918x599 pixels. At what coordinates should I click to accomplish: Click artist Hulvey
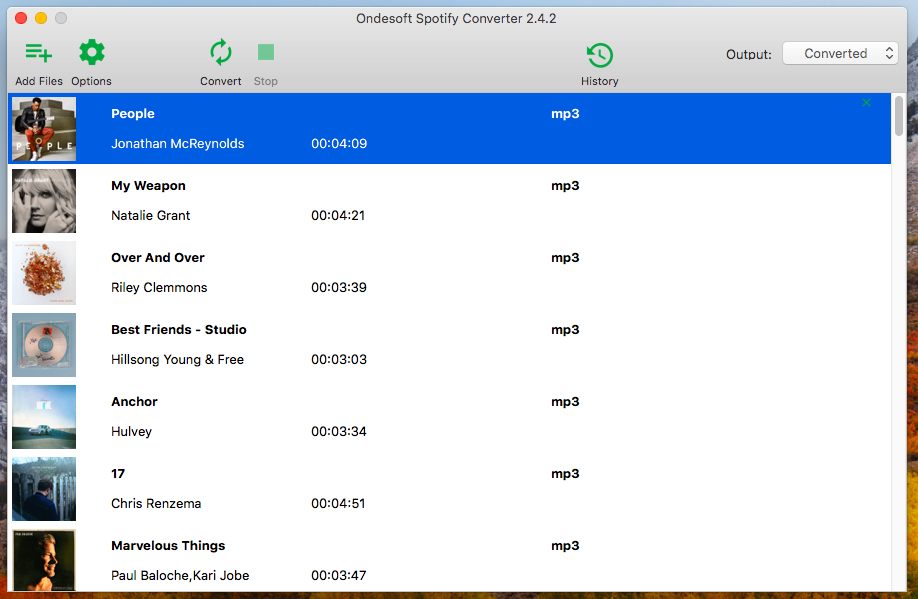[131, 432]
